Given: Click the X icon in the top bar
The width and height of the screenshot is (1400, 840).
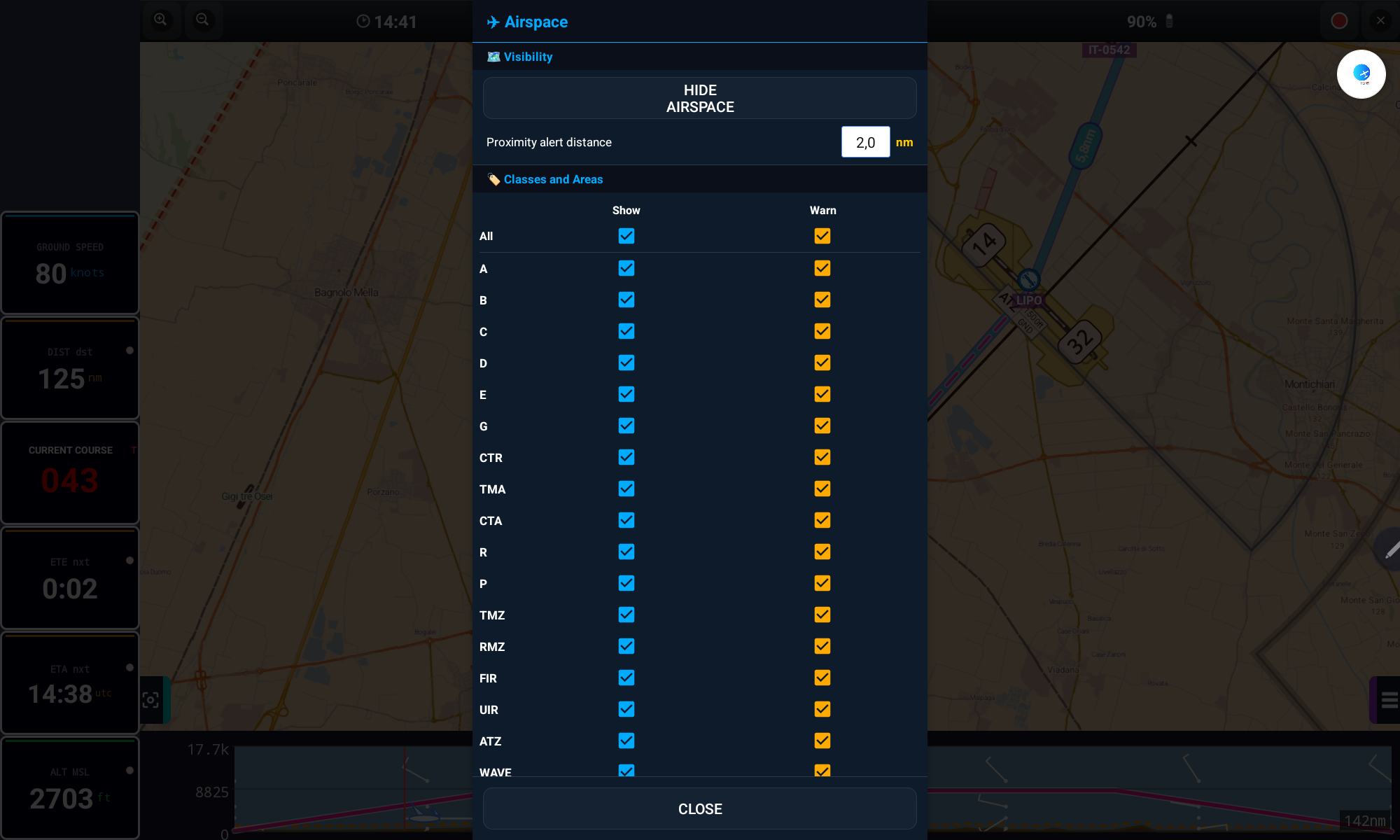Looking at the screenshot, I should click(x=1380, y=21).
